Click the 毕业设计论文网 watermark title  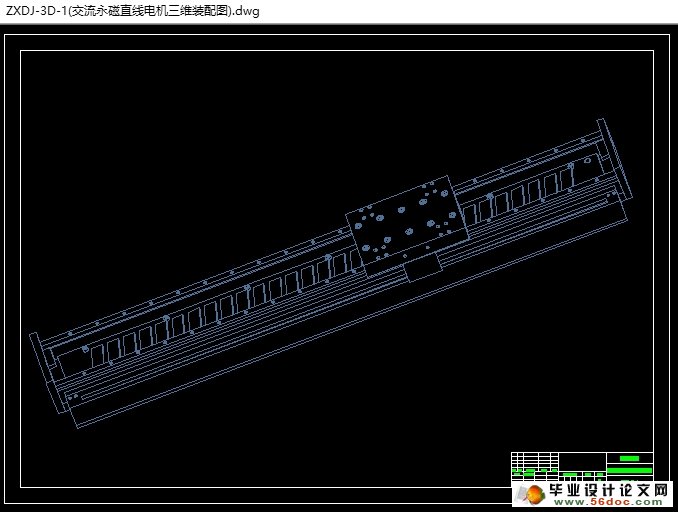[607, 491]
